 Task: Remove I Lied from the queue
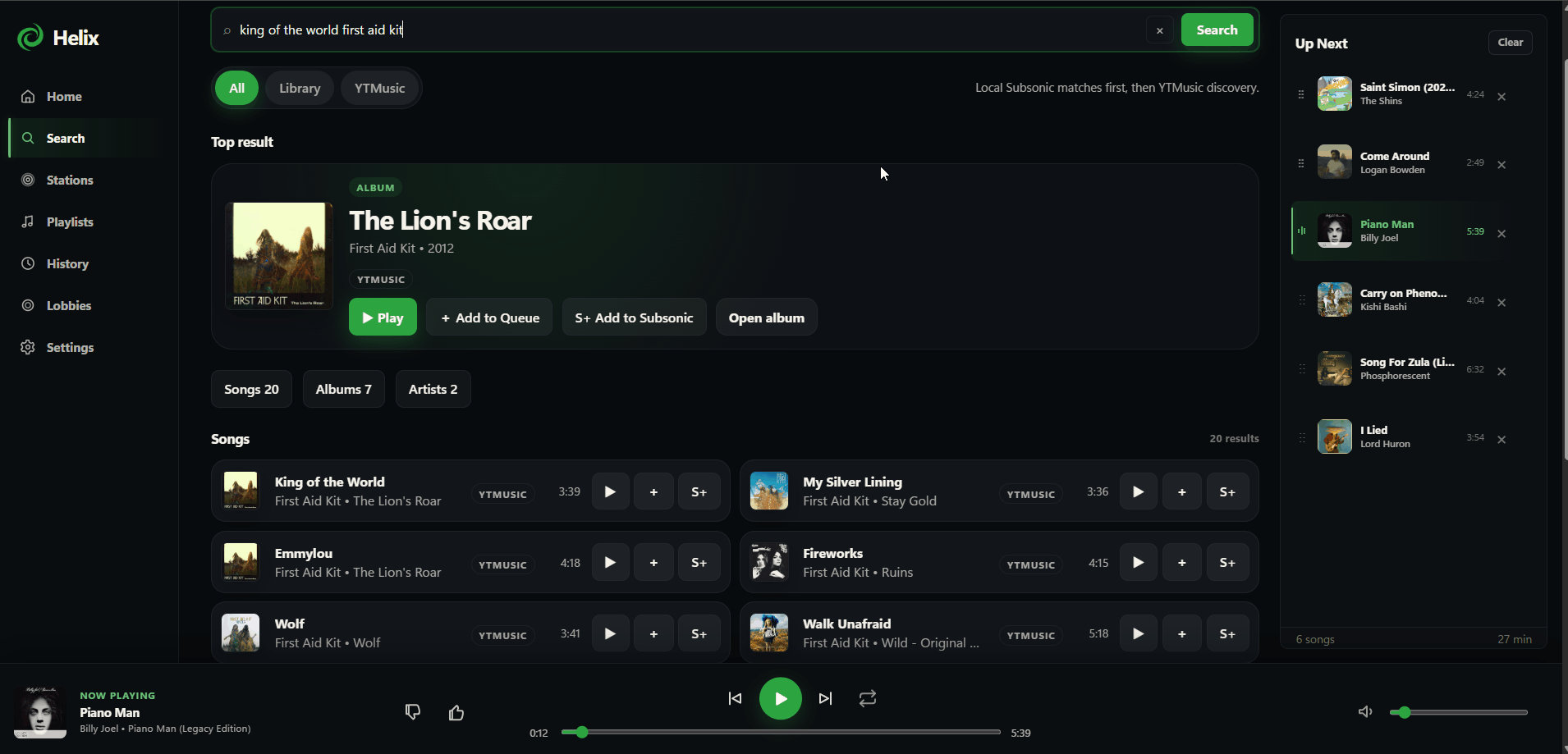[x=1502, y=440]
